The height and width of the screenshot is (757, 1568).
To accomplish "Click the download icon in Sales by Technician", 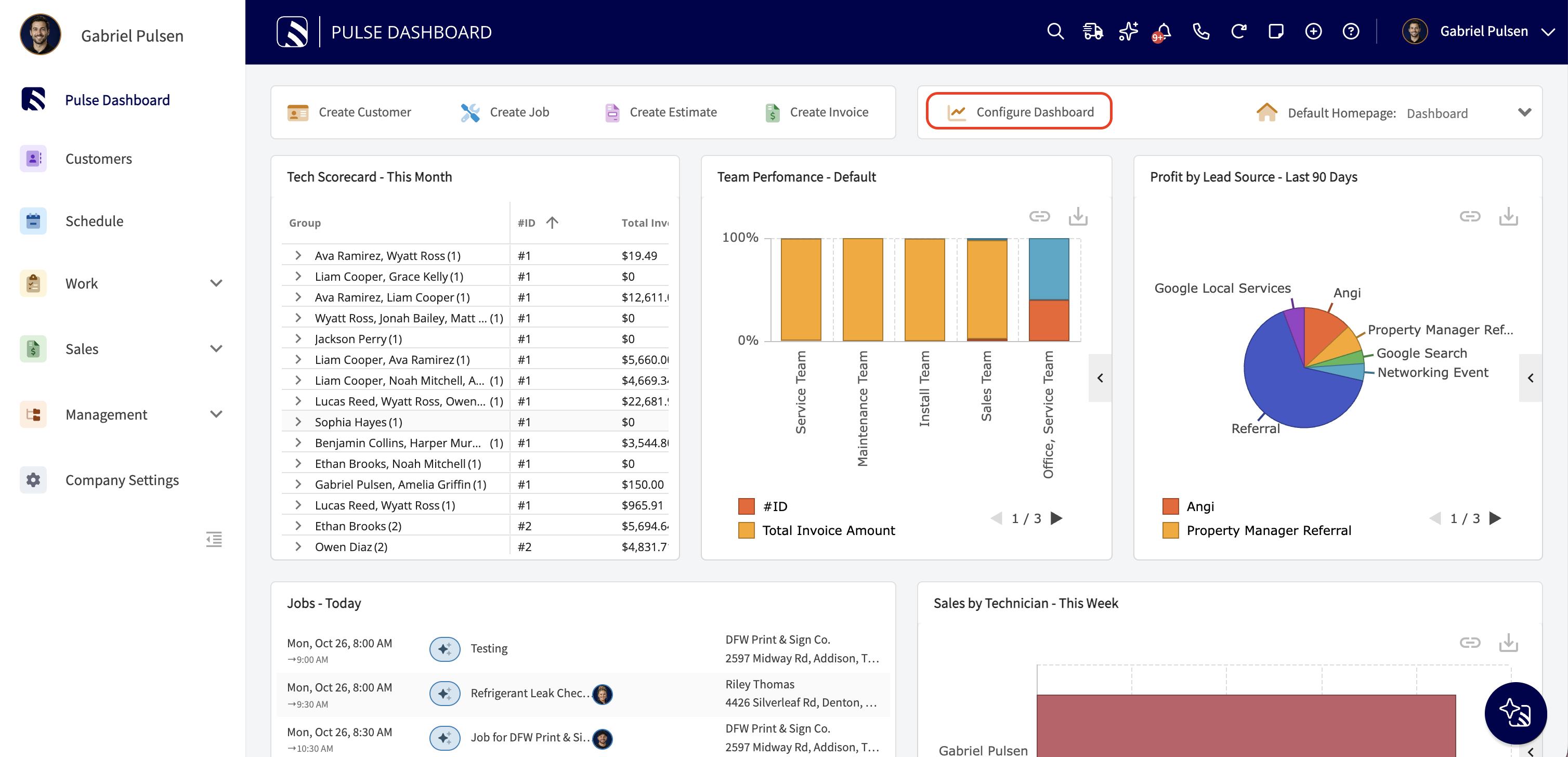I will (x=1508, y=643).
